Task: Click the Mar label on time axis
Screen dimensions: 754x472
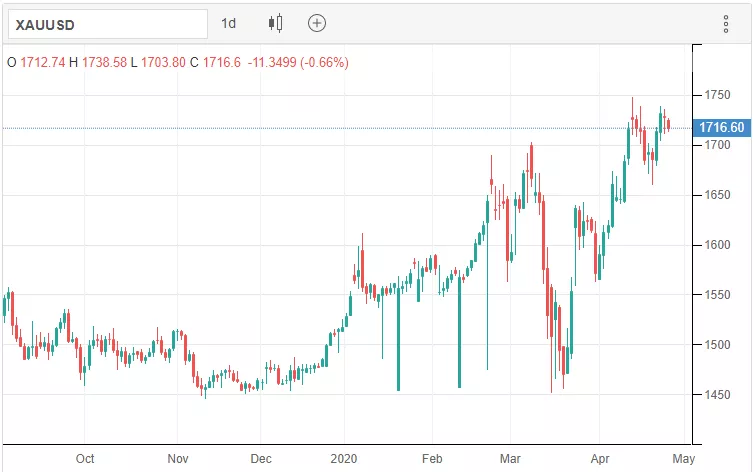Action: (512, 459)
